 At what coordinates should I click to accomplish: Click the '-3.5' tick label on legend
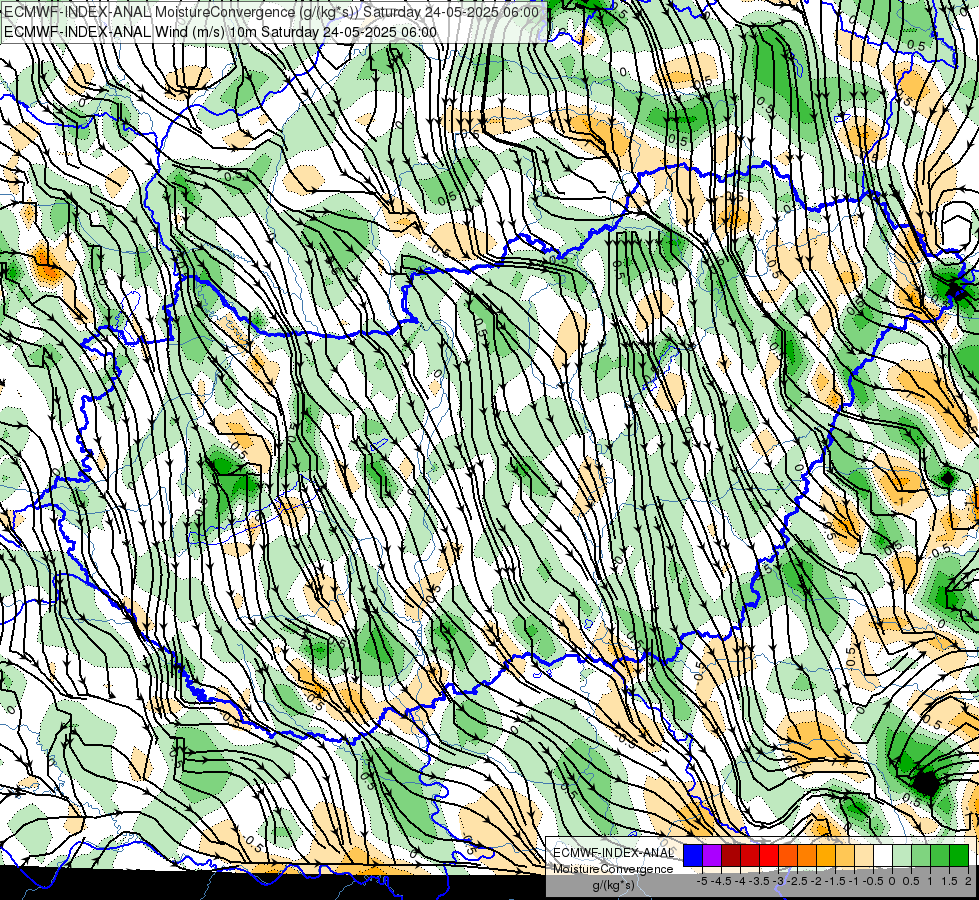(x=759, y=881)
